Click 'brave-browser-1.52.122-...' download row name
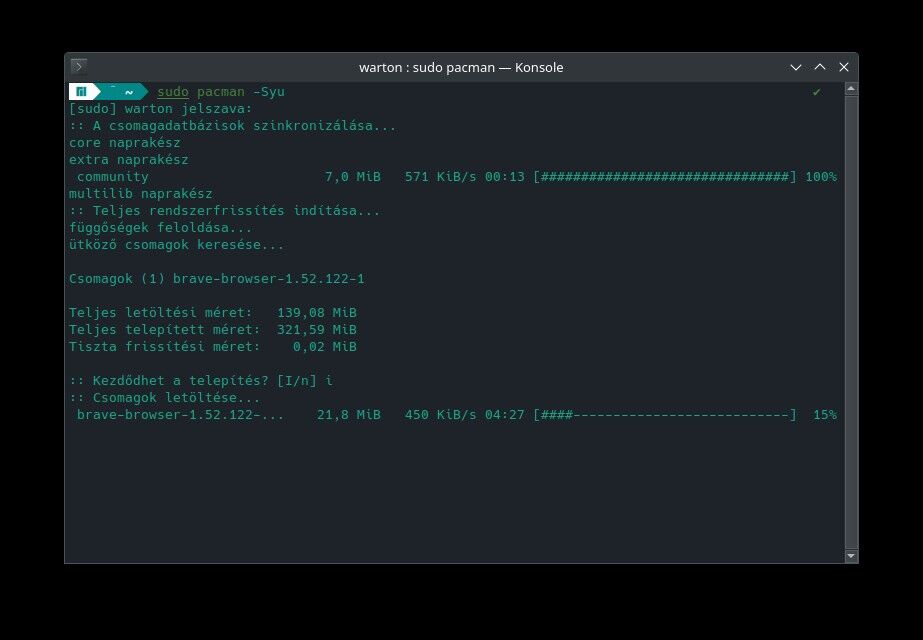 click(181, 415)
